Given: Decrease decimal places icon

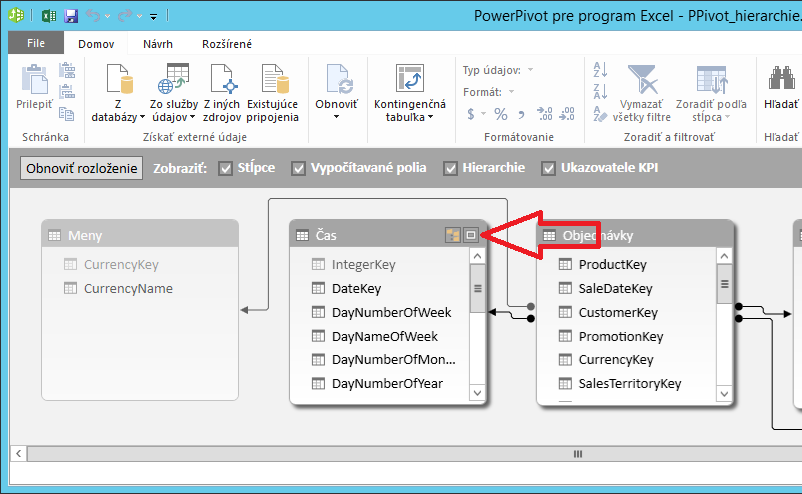Looking at the screenshot, I should coord(567,114).
